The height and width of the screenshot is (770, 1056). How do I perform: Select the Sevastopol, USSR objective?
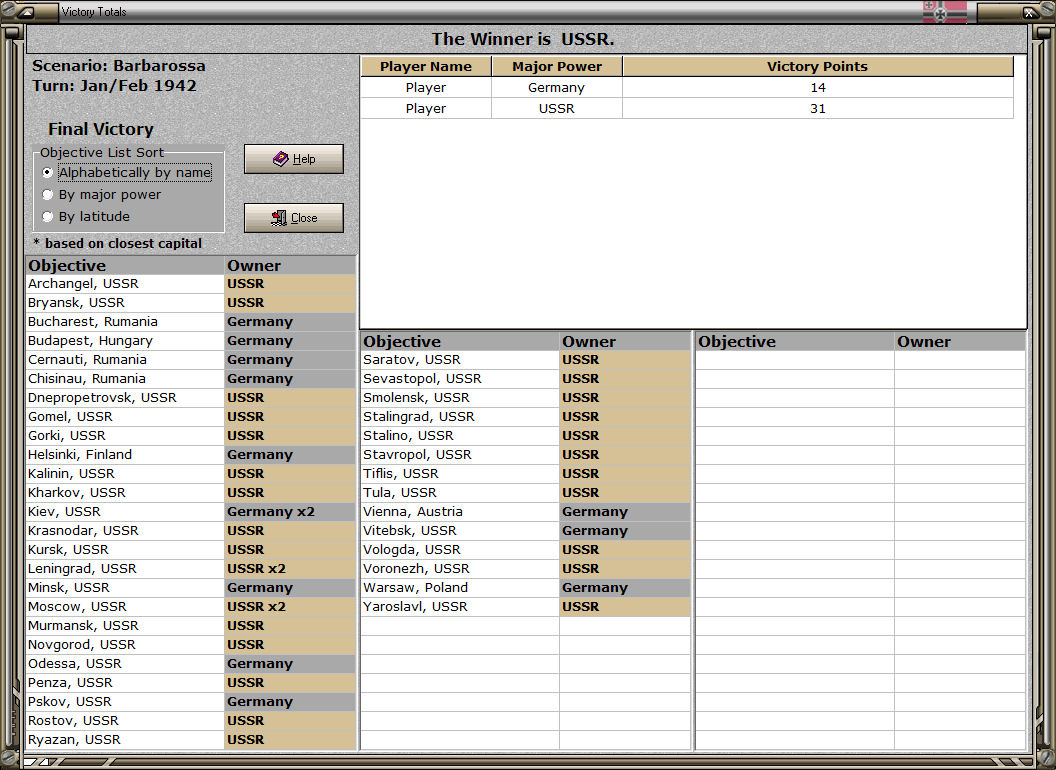tap(460, 379)
